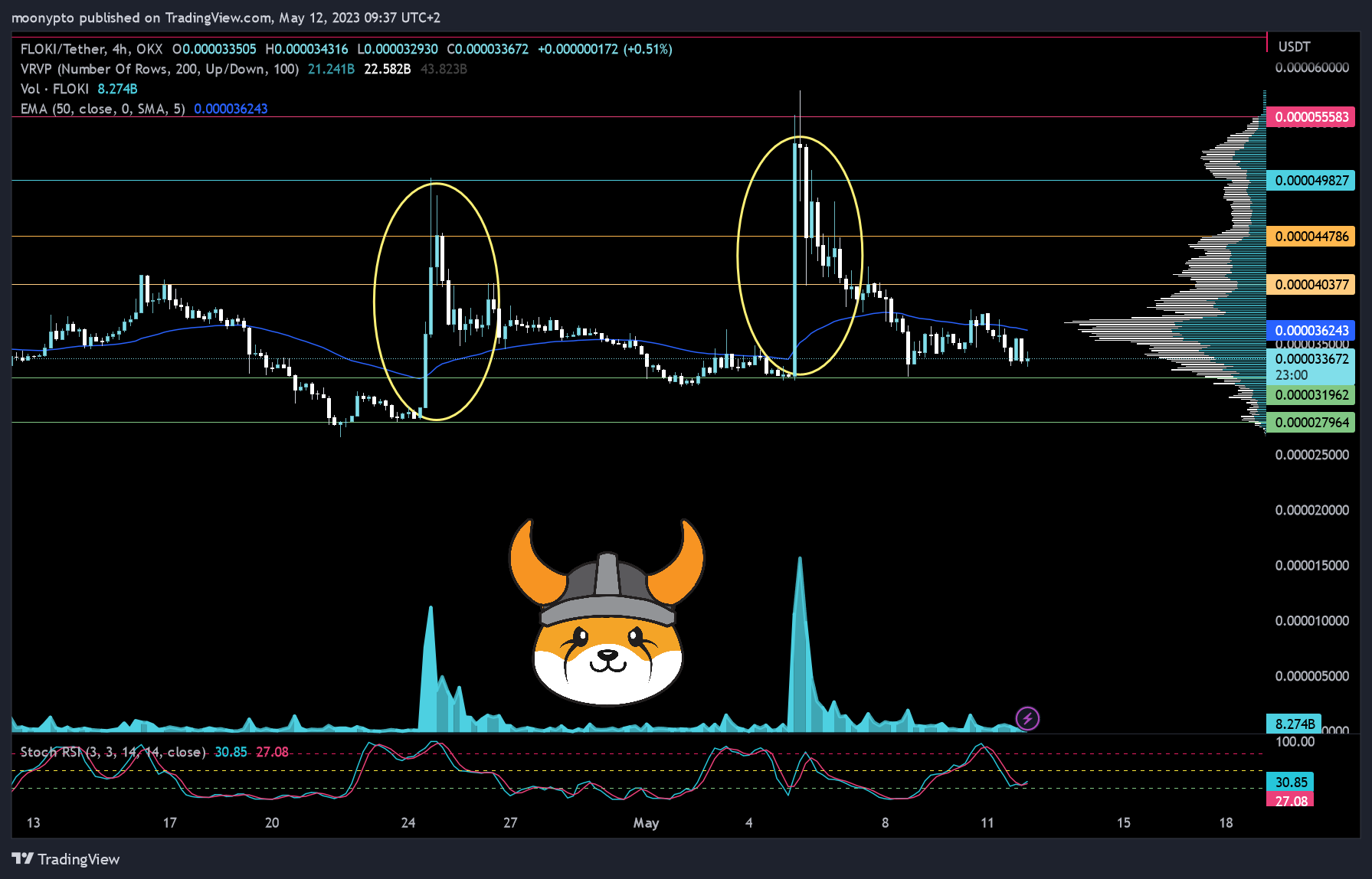Click the 0.000060000 price axis tick

[x=1311, y=67]
